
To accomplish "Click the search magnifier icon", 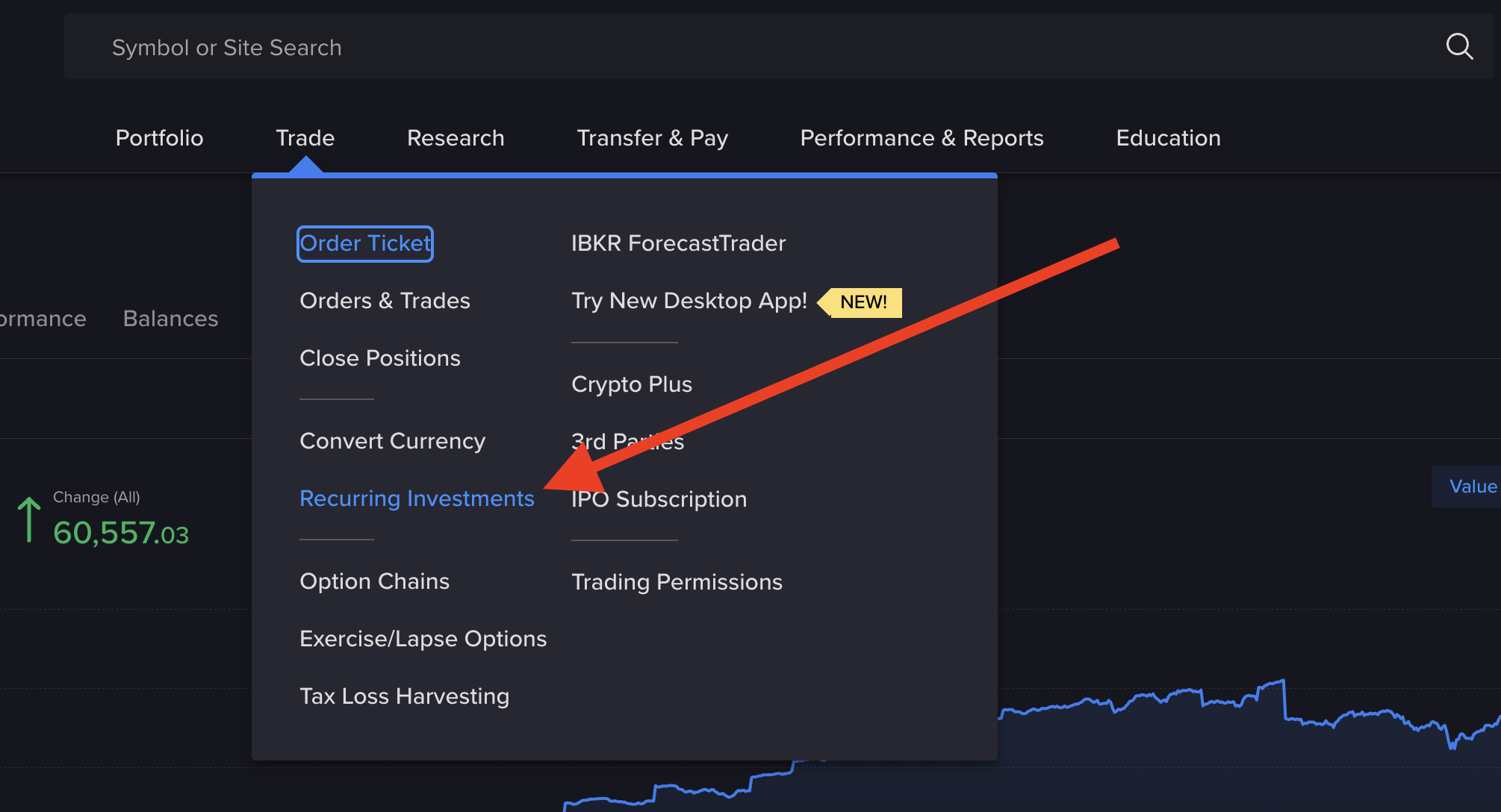I will 1458,46.
